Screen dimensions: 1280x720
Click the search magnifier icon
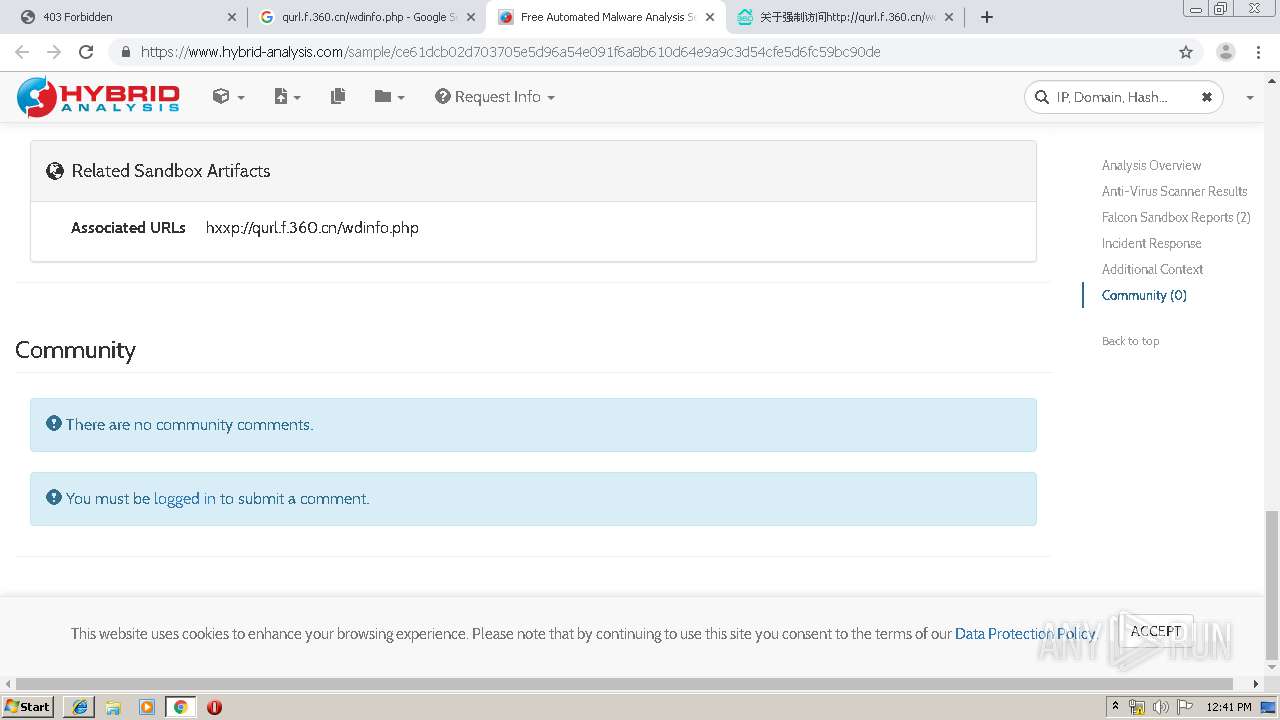tap(1042, 97)
